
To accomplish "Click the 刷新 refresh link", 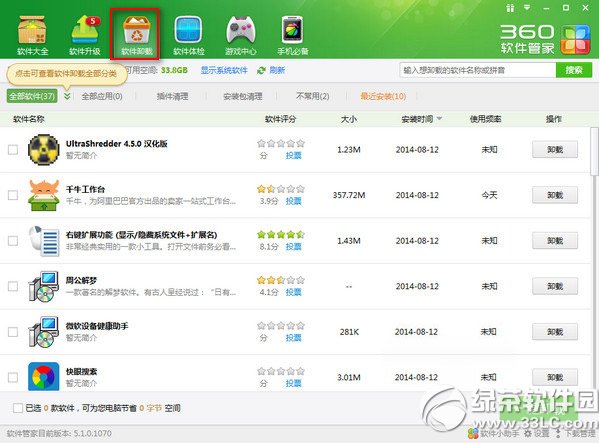I will click(x=277, y=70).
